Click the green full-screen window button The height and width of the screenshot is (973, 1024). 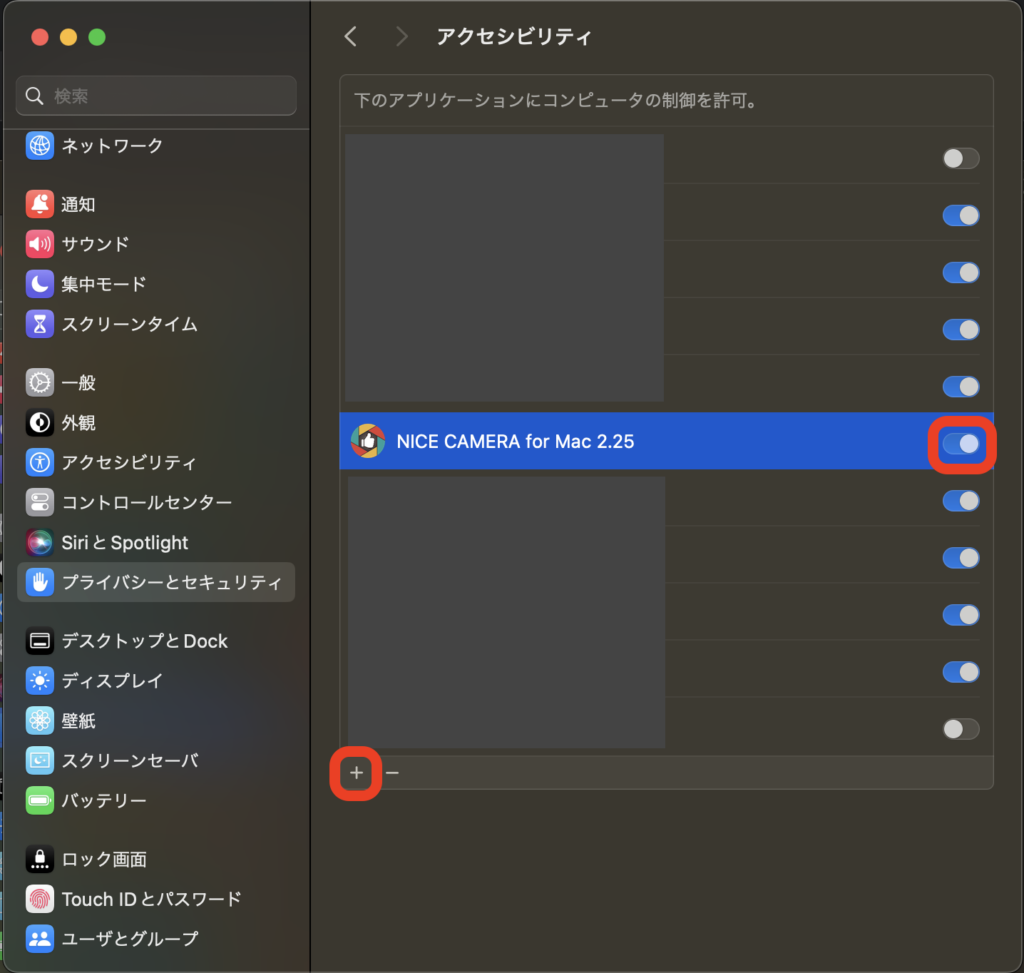point(97,37)
